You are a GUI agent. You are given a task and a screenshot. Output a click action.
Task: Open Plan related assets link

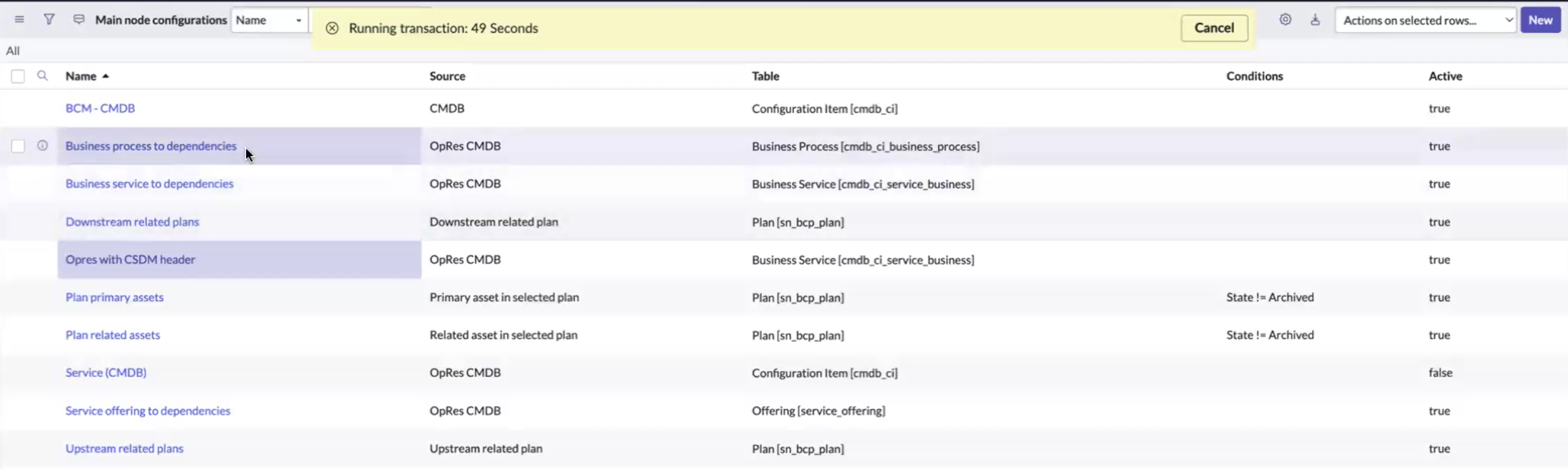coord(113,335)
